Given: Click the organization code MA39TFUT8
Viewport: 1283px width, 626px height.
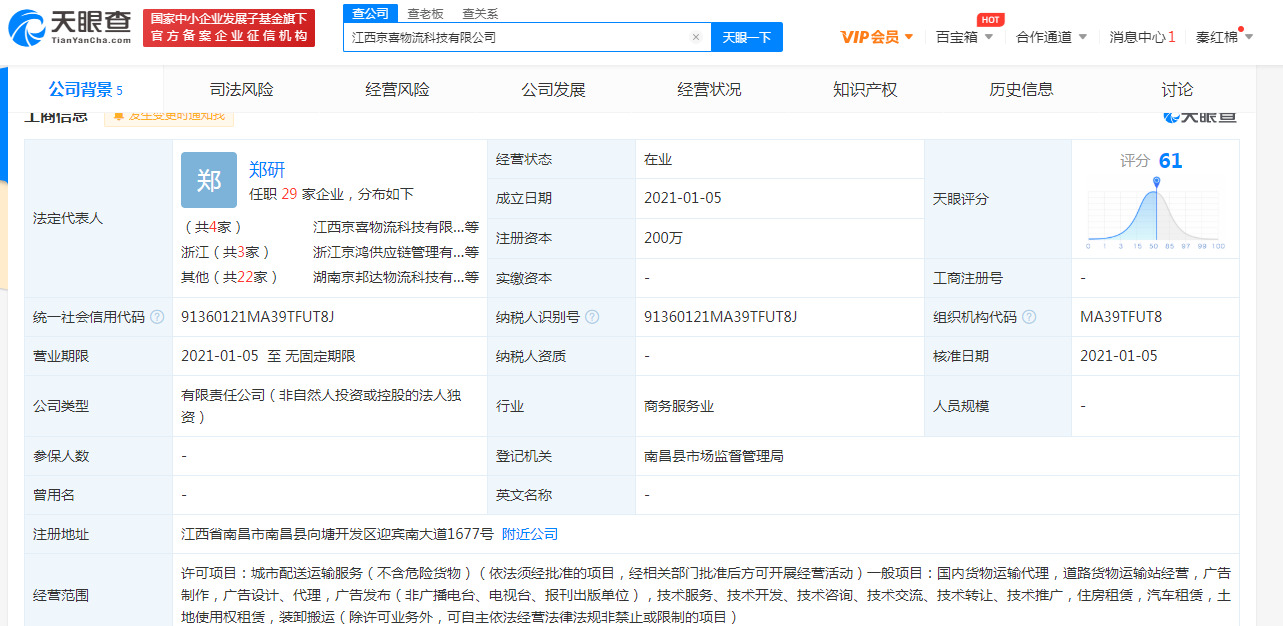Looking at the screenshot, I should pyautogui.click(x=1121, y=317).
